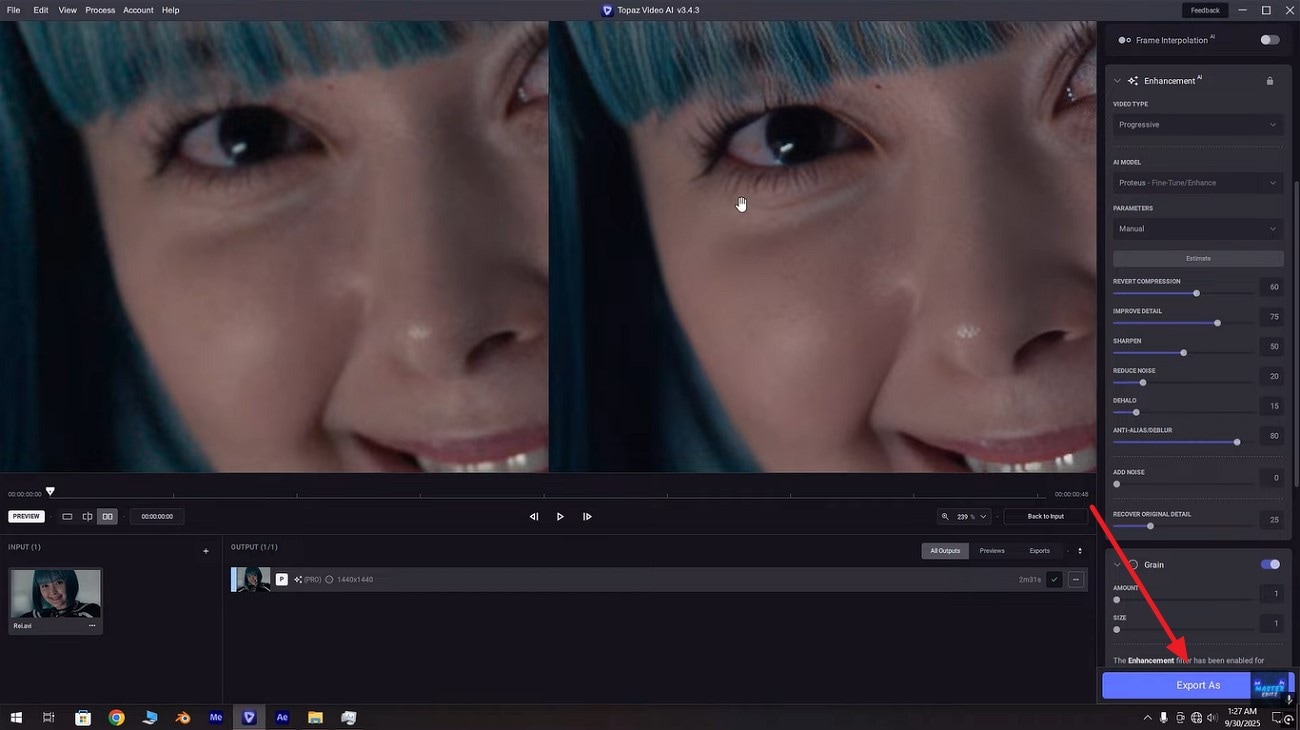
Task: Click the Back to Input button
Action: (1046, 517)
